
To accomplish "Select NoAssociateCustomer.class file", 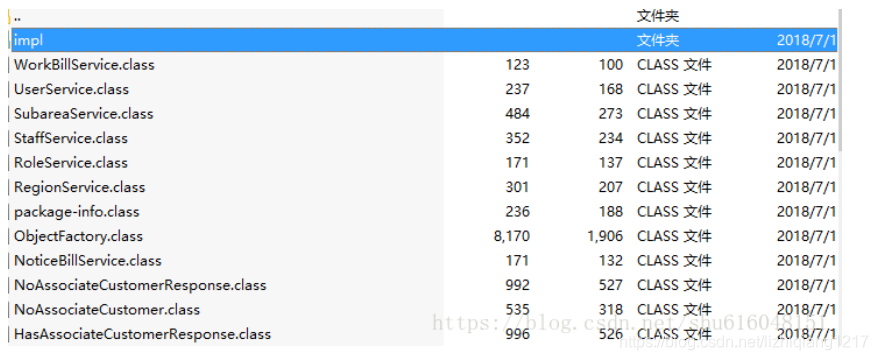I will coord(107,310).
